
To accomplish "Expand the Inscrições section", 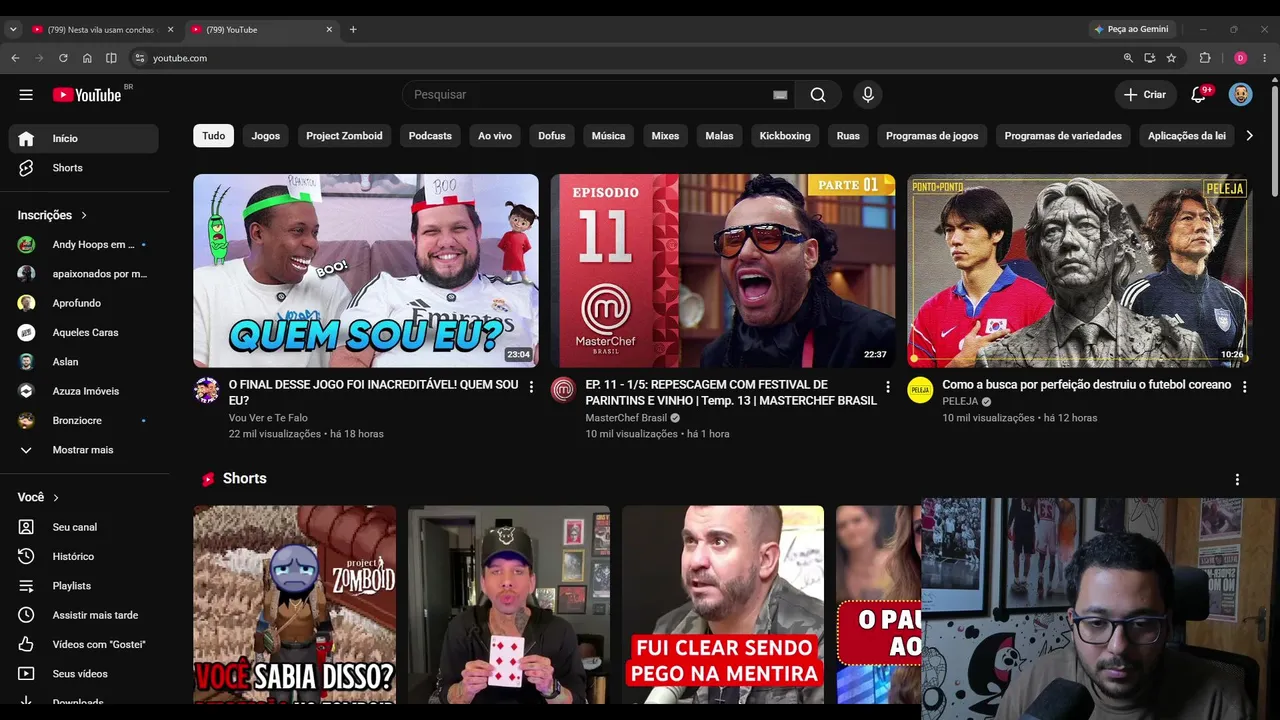I will tap(53, 215).
